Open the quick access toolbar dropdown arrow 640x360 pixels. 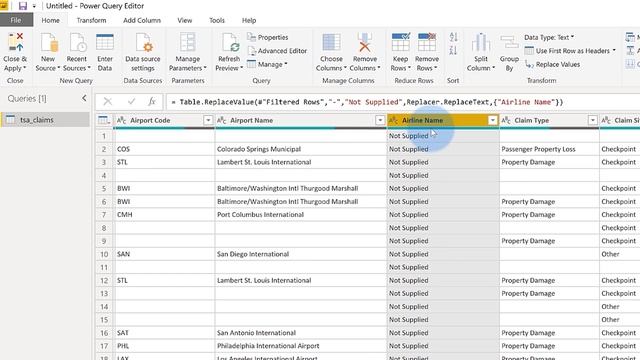[x=34, y=7]
